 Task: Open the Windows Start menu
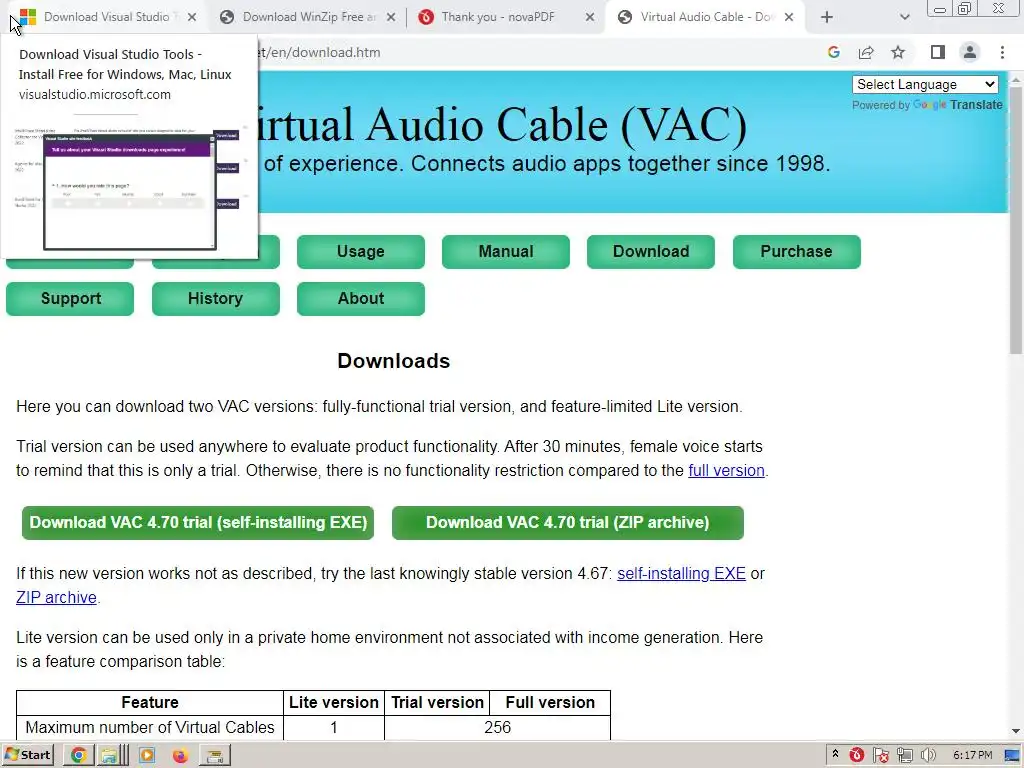pos(27,755)
